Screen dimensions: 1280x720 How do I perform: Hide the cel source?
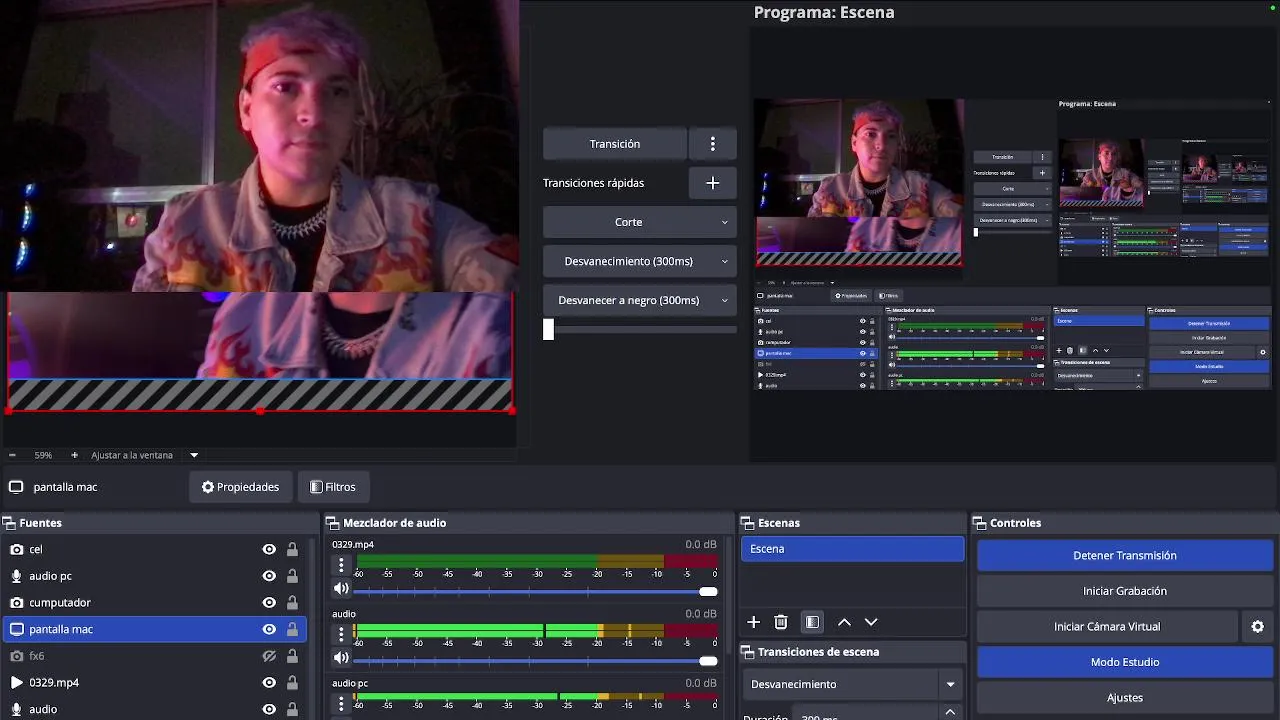coord(269,549)
